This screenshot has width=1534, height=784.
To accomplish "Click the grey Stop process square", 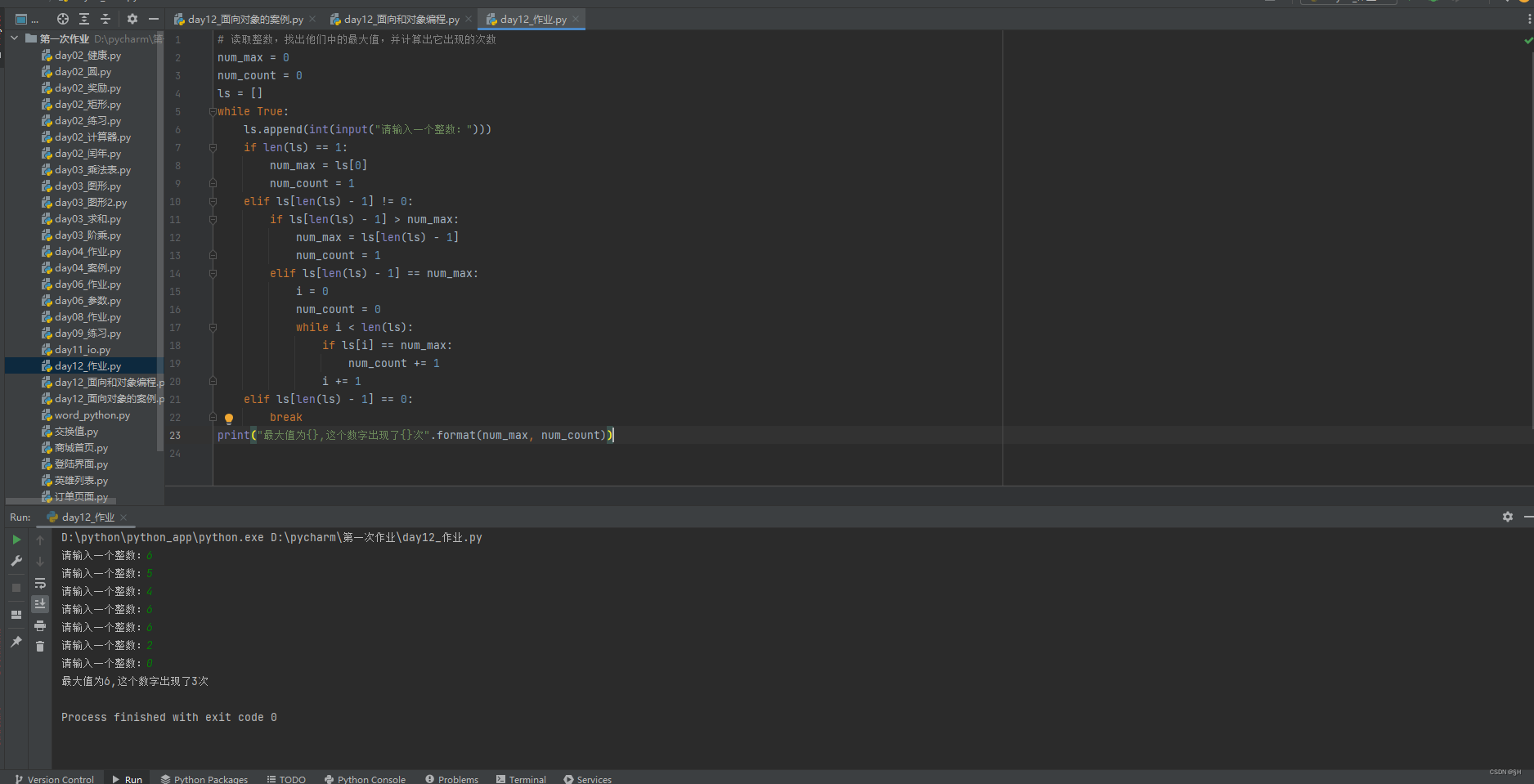I will pyautogui.click(x=16, y=588).
